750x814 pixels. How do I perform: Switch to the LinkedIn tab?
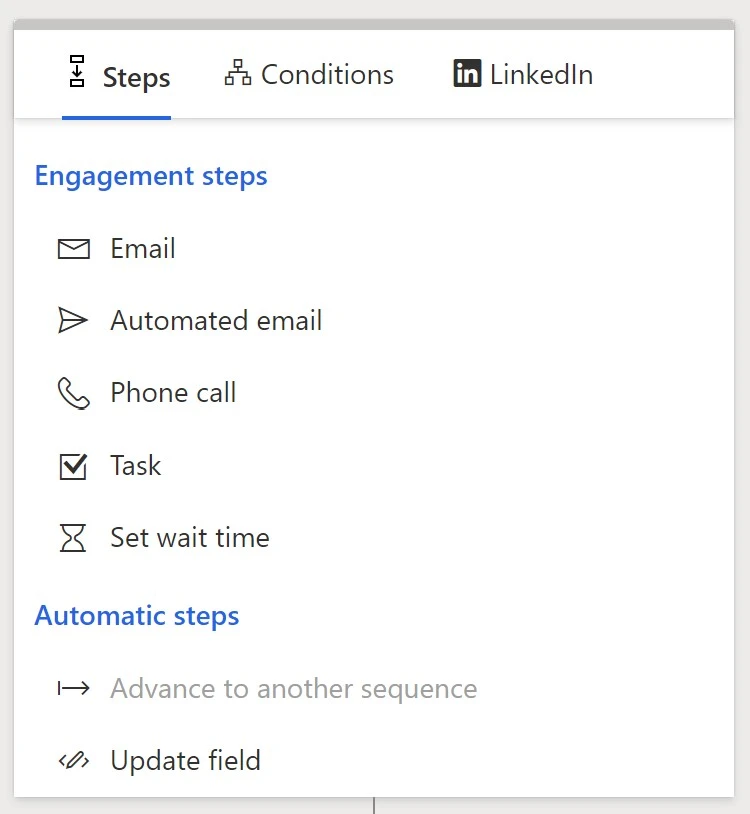pos(541,75)
